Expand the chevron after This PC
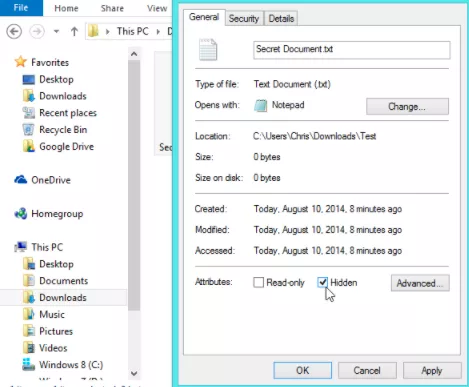Image resolution: width=469 pixels, height=387 pixels. (158, 32)
